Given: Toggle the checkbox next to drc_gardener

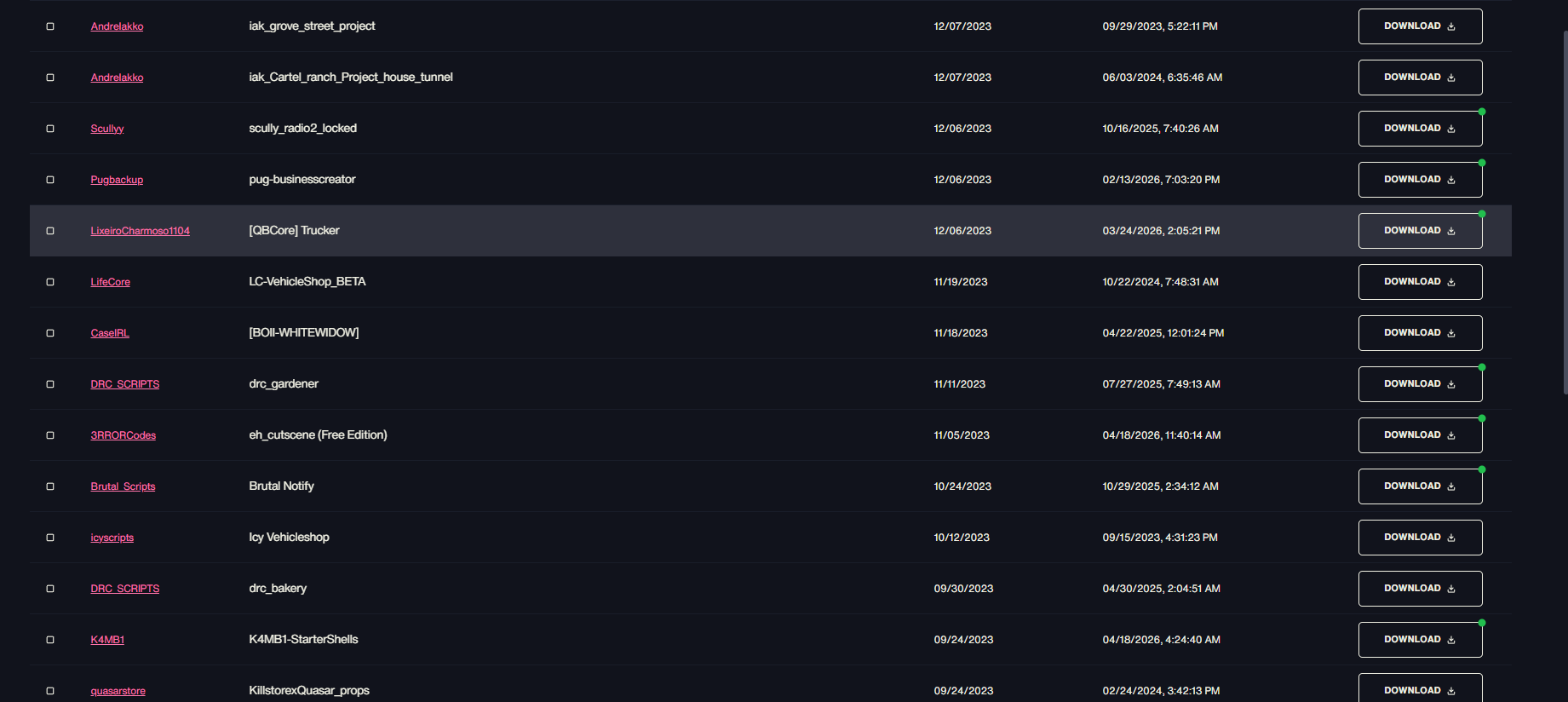Looking at the screenshot, I should 50,384.
